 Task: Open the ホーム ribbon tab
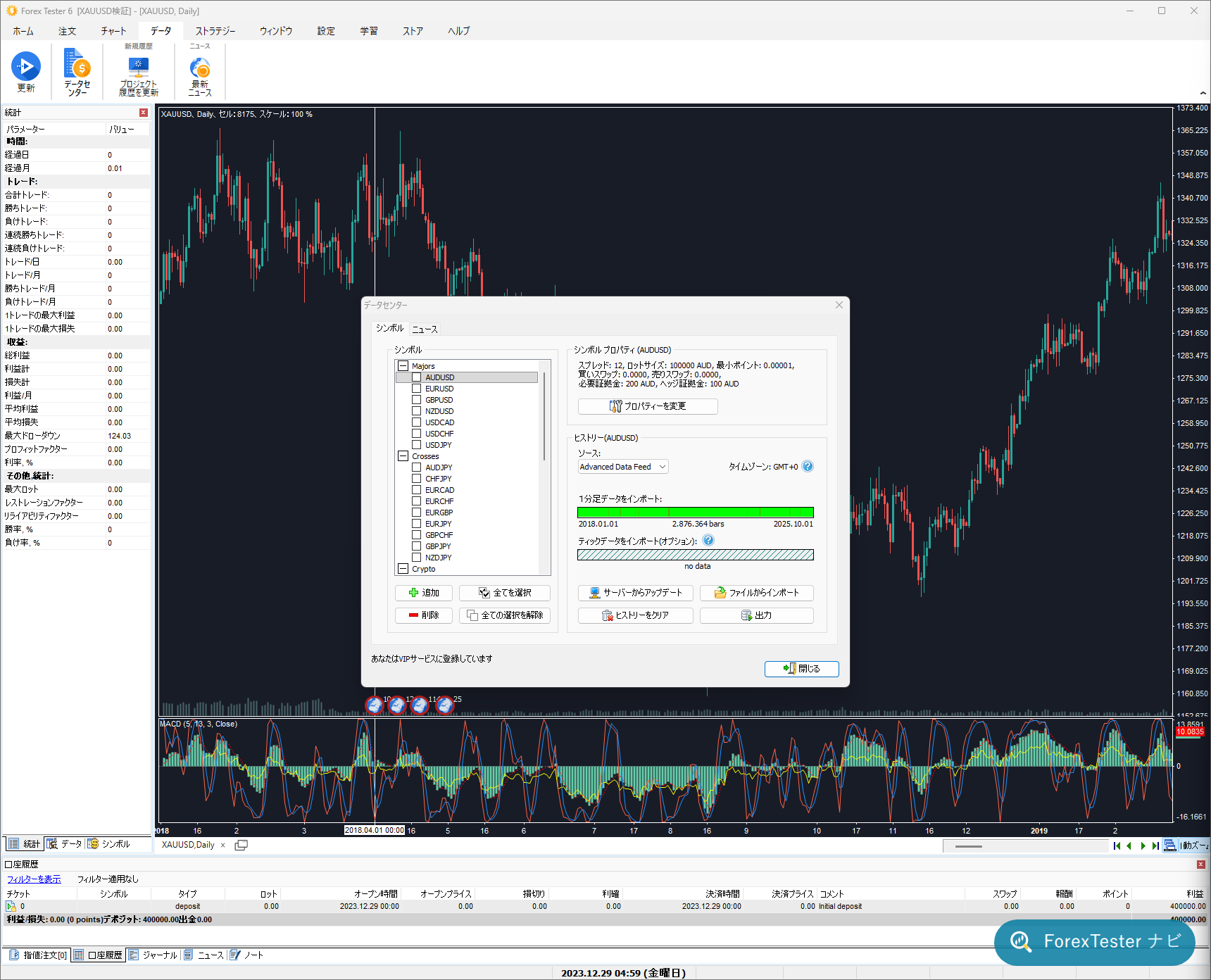click(23, 31)
